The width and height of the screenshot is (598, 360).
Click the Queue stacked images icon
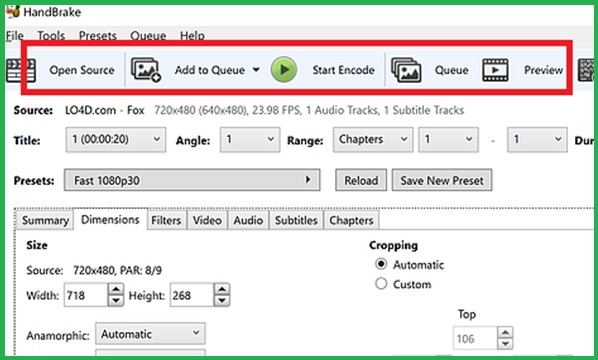pos(407,70)
